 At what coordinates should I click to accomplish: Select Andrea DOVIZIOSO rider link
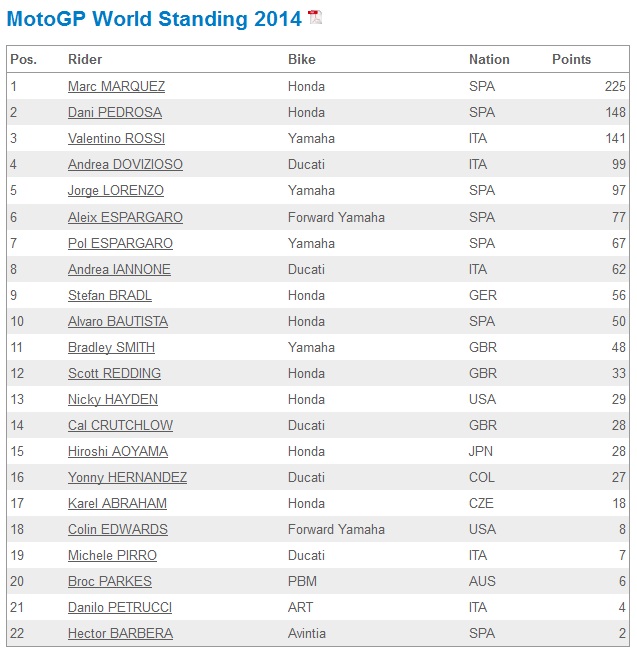[125, 165]
